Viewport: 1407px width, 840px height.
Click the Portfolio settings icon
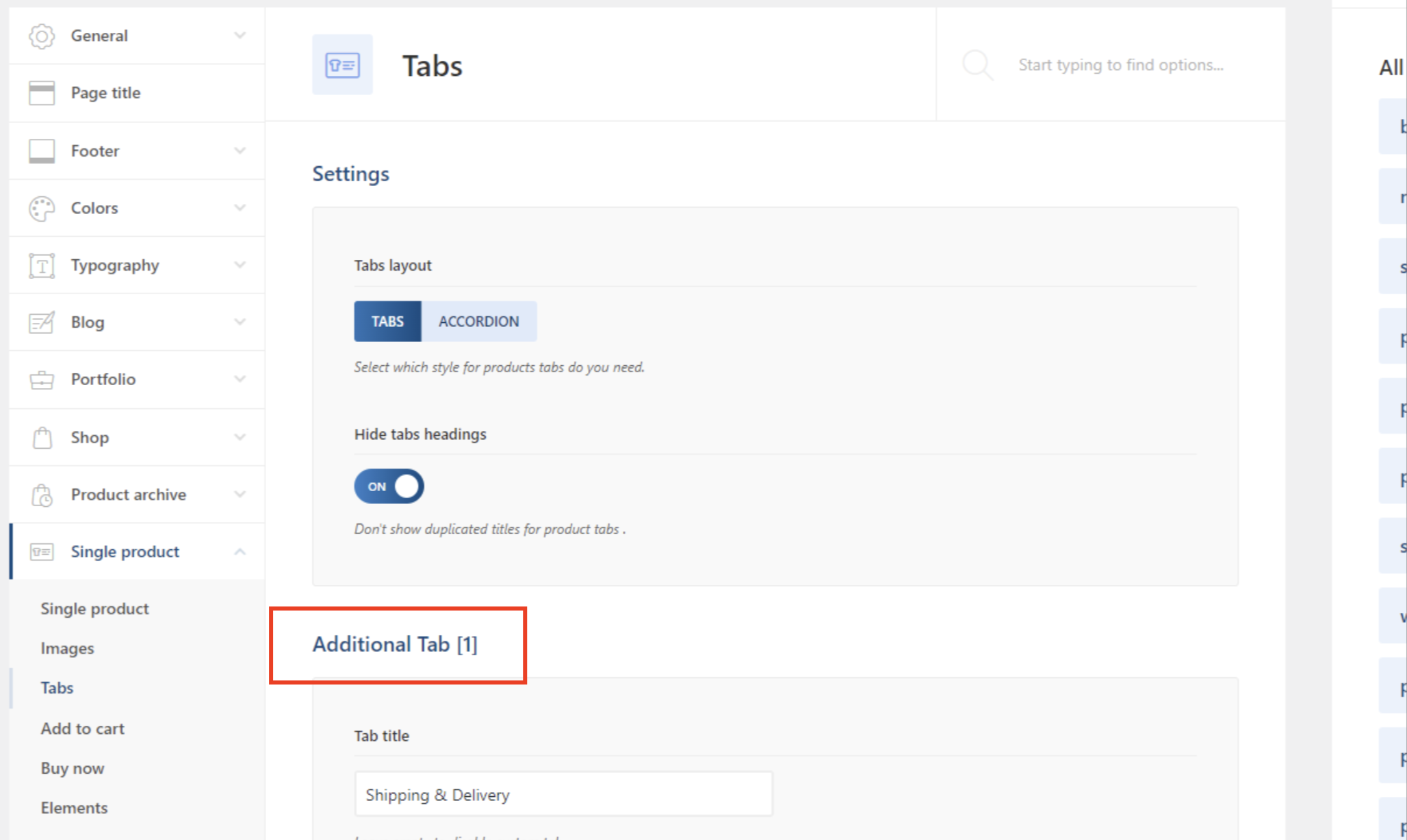[40, 379]
